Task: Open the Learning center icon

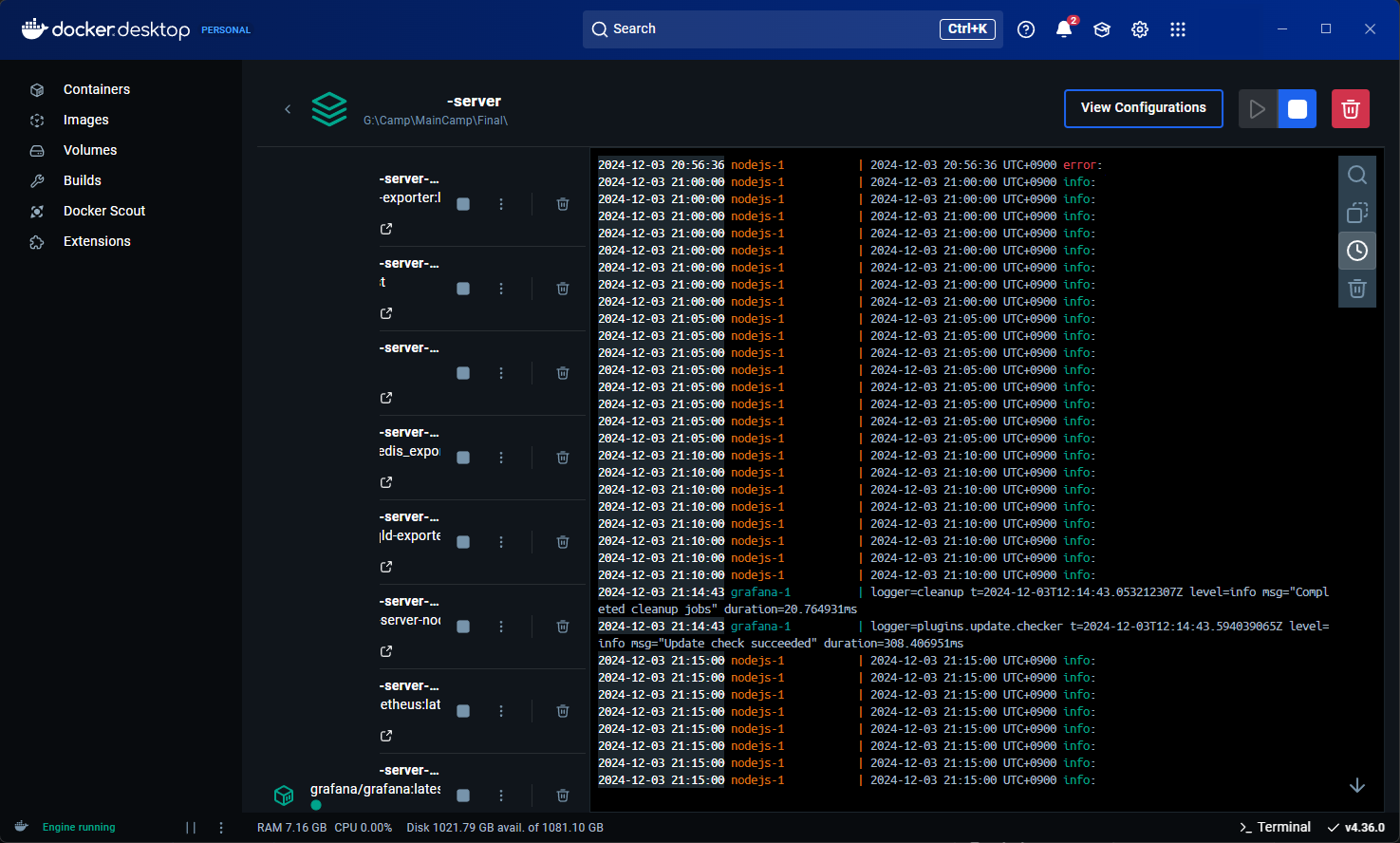Action: click(x=1102, y=29)
